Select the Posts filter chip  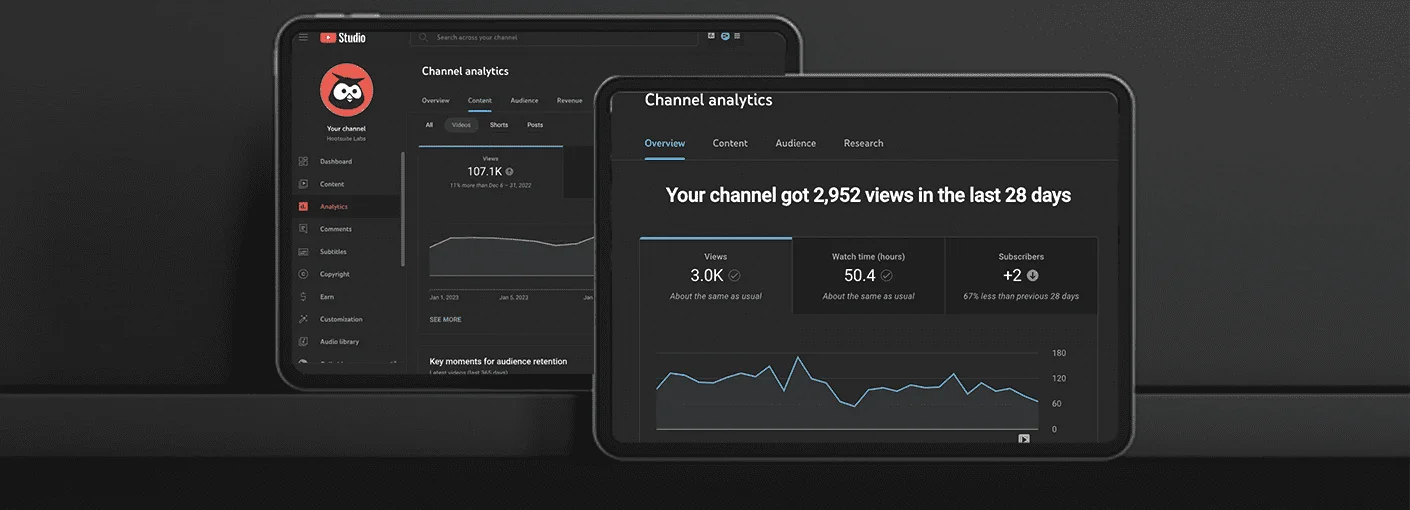pyautogui.click(x=535, y=125)
